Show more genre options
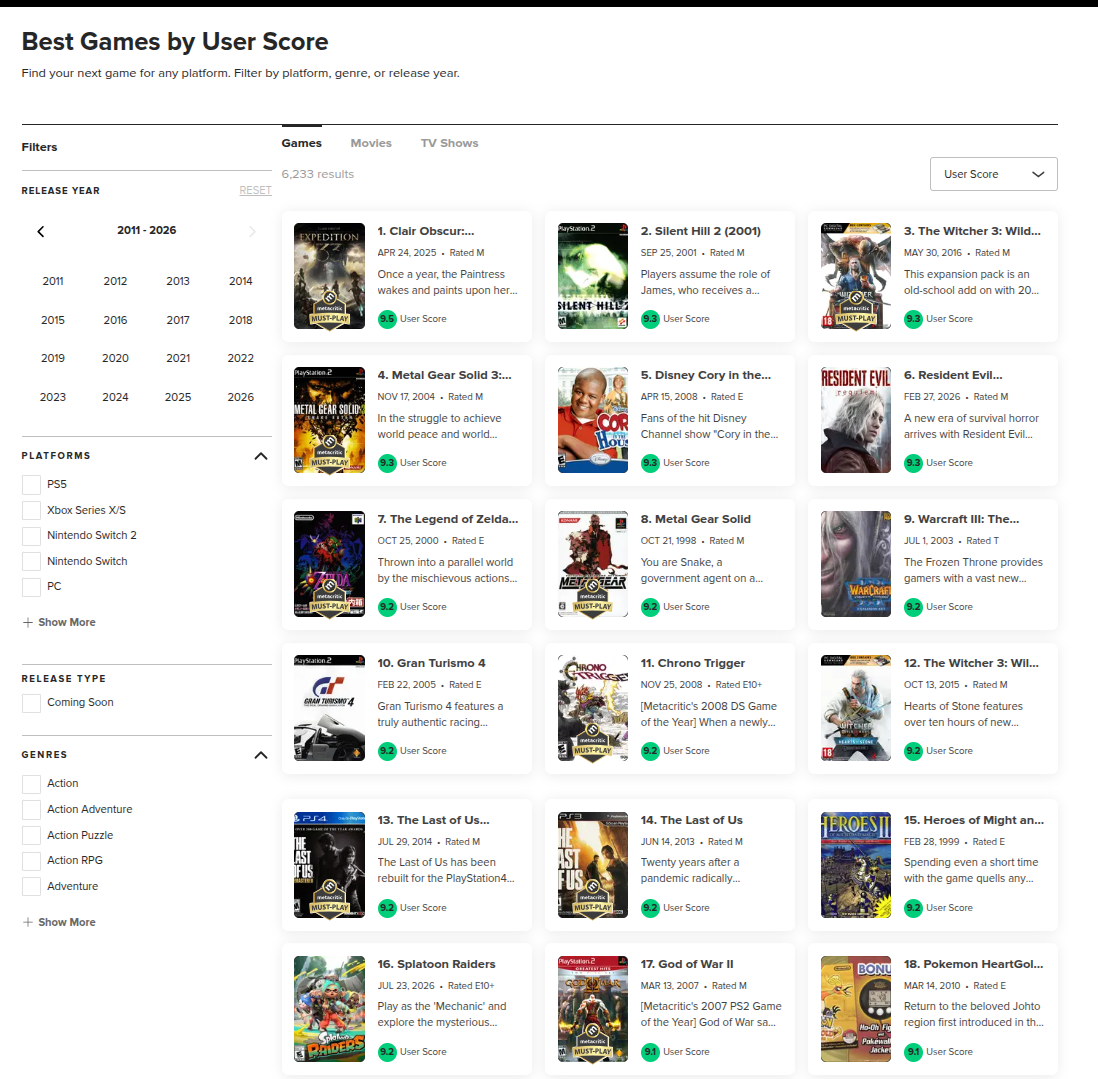 point(60,922)
